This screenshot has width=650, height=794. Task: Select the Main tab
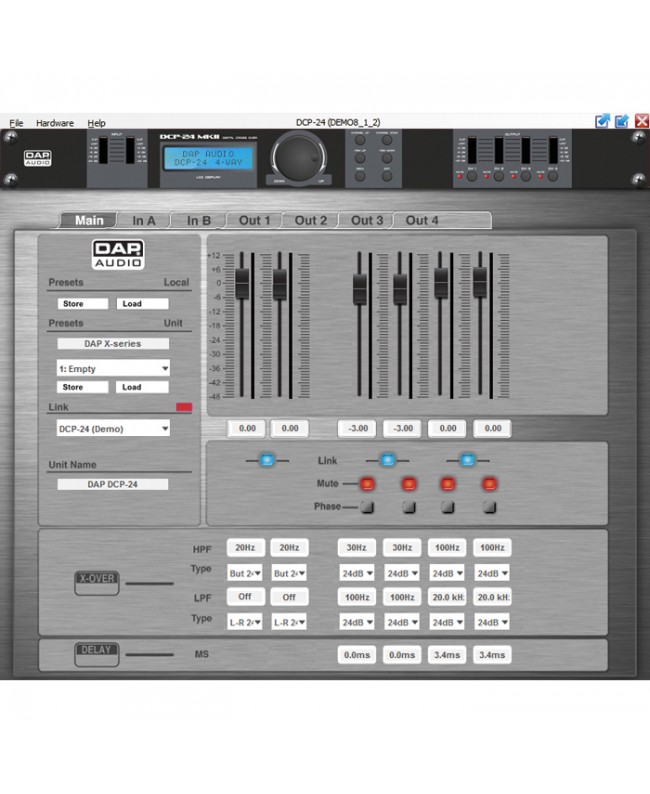(x=89, y=220)
